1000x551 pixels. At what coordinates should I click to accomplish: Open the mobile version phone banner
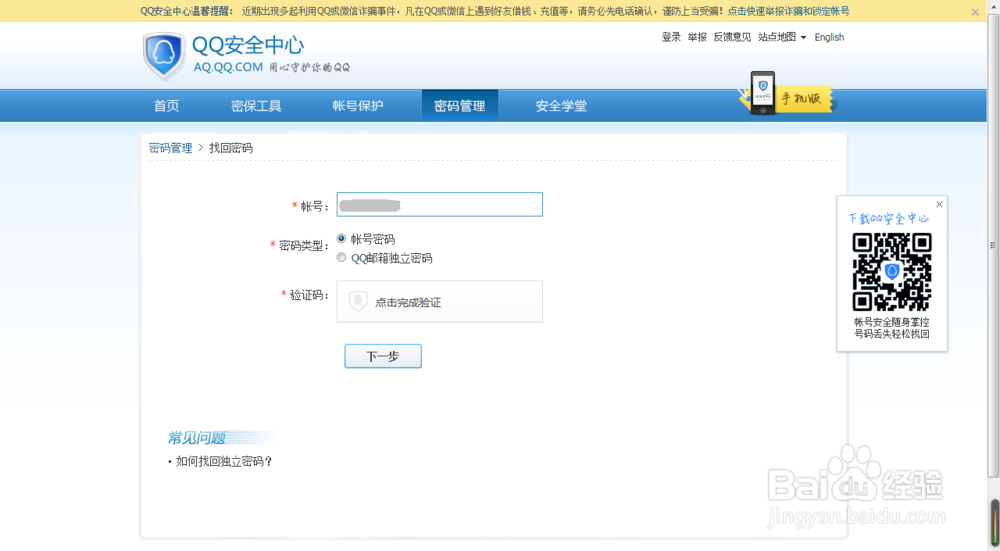[x=786, y=94]
